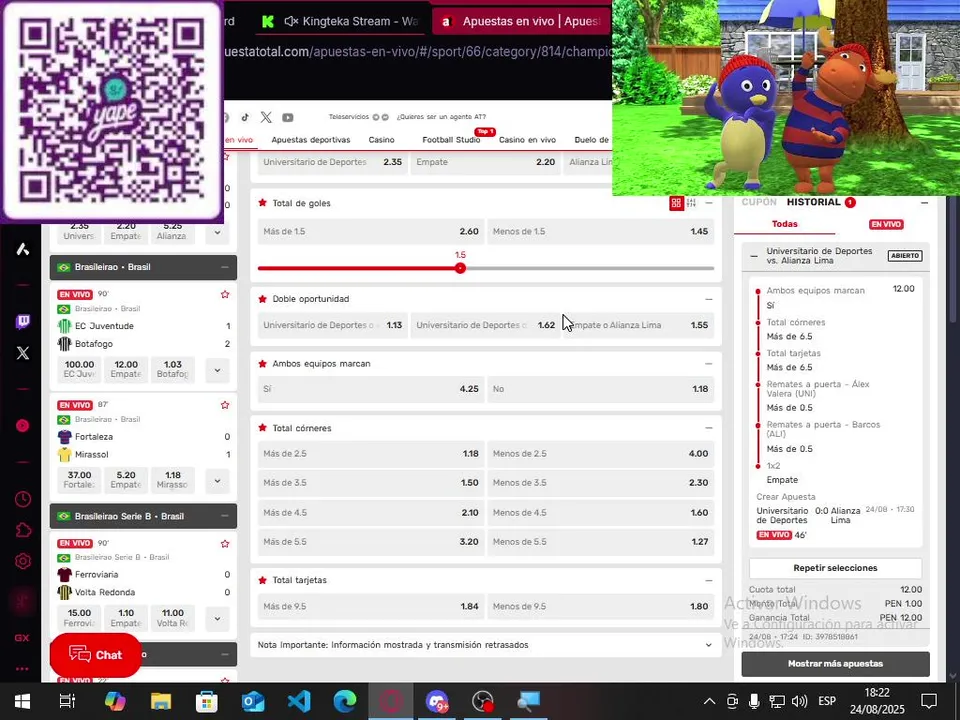This screenshot has height=720, width=960.
Task: Open volume icon in system tray
Action: coord(799,701)
